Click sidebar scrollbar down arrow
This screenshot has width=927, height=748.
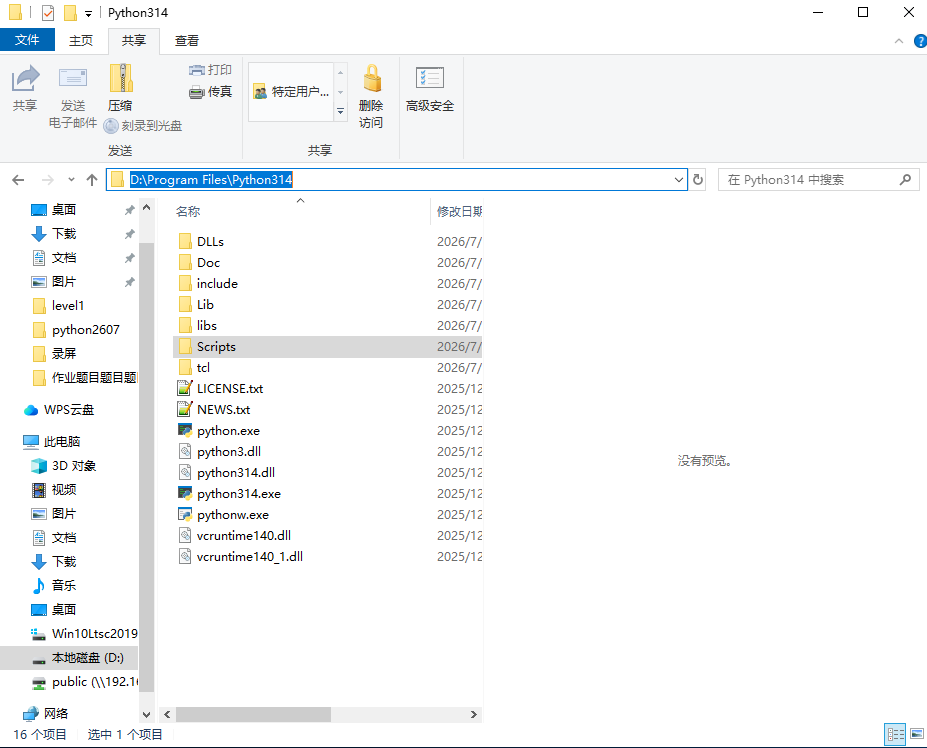tap(147, 714)
